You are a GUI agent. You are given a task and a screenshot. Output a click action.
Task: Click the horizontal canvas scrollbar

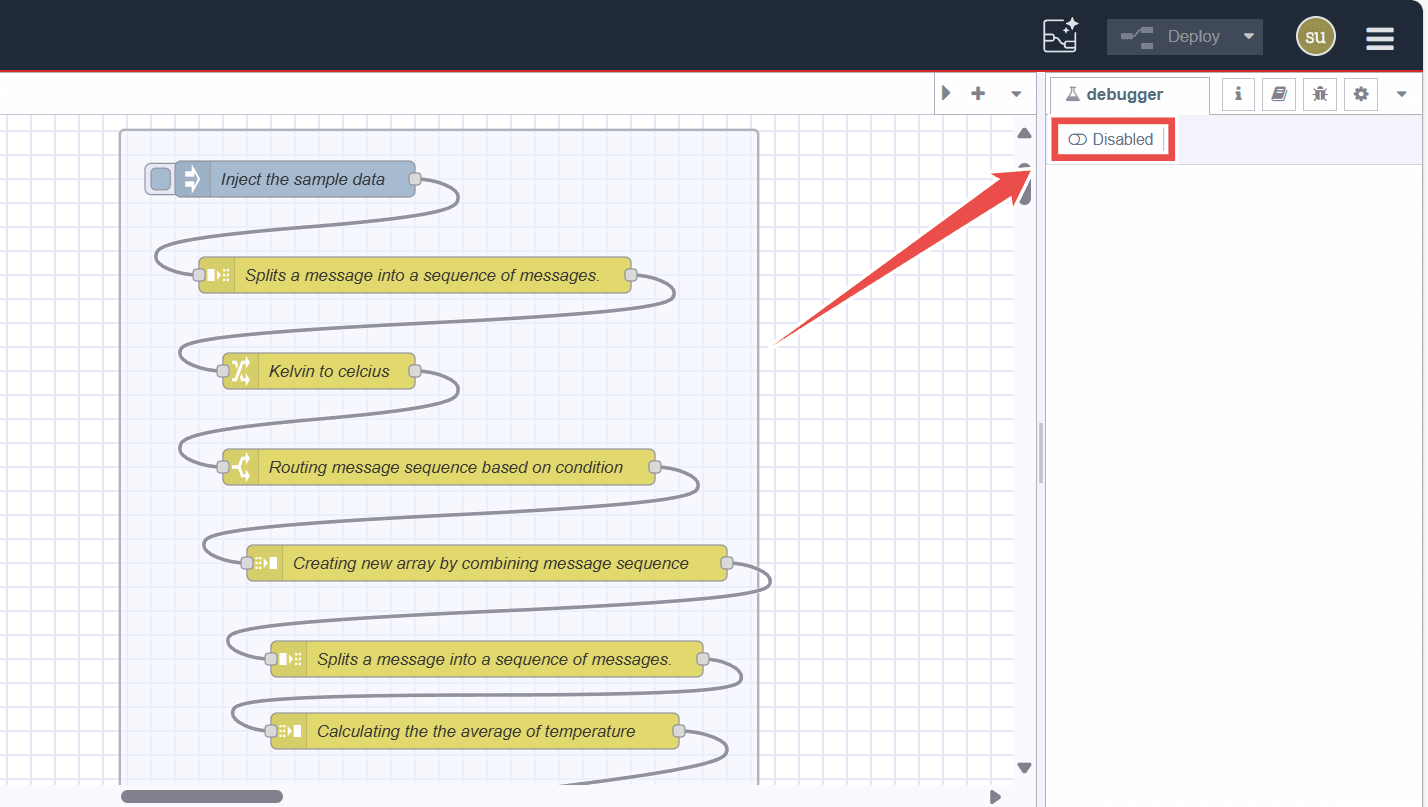[x=202, y=795]
